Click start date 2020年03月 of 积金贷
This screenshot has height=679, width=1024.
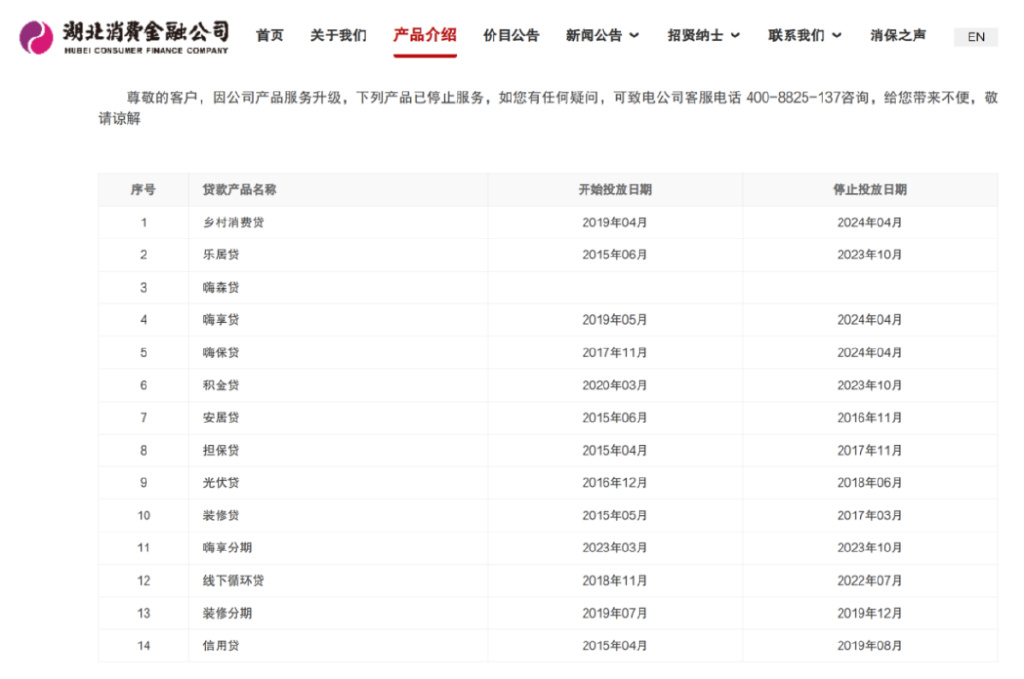[x=615, y=385]
